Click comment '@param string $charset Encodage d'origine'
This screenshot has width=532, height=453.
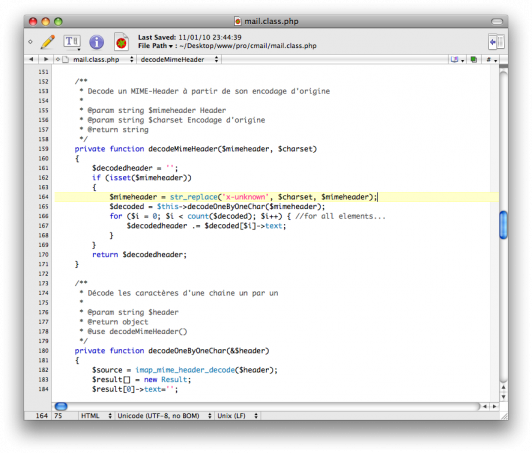(x=172, y=120)
